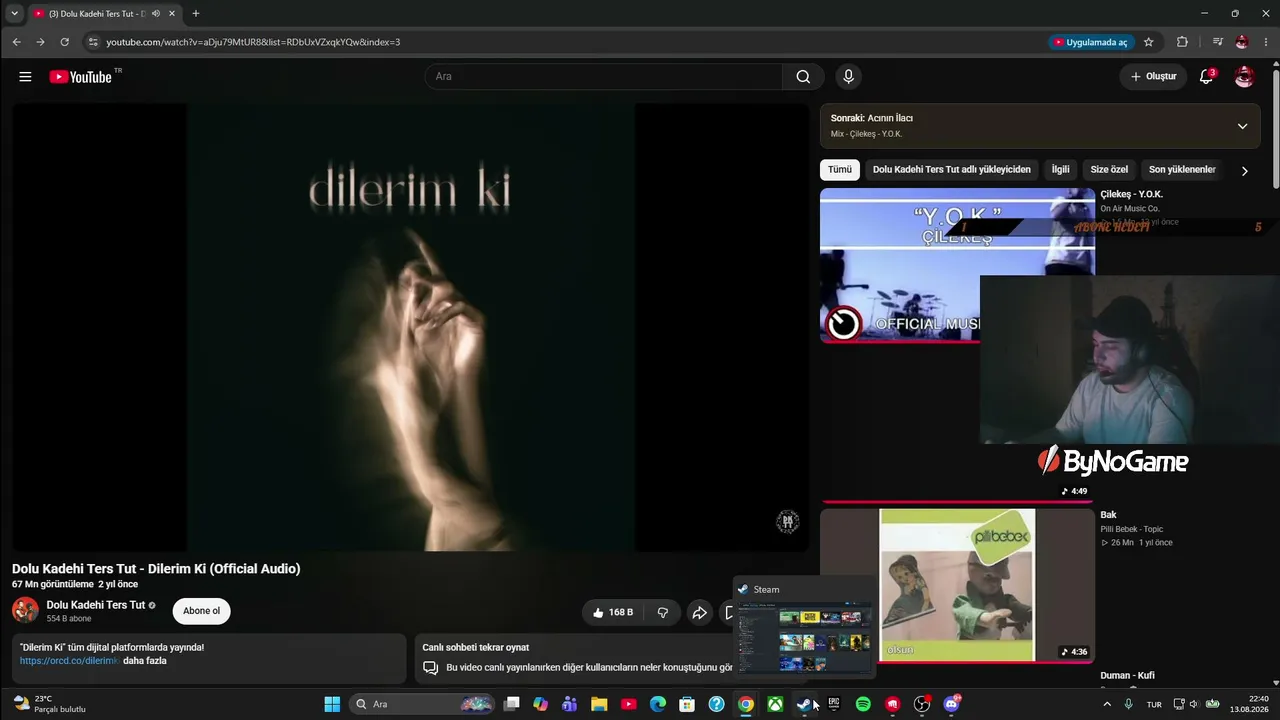1280x720 pixels.
Task: Open Discord from the taskbar
Action: 951,704
